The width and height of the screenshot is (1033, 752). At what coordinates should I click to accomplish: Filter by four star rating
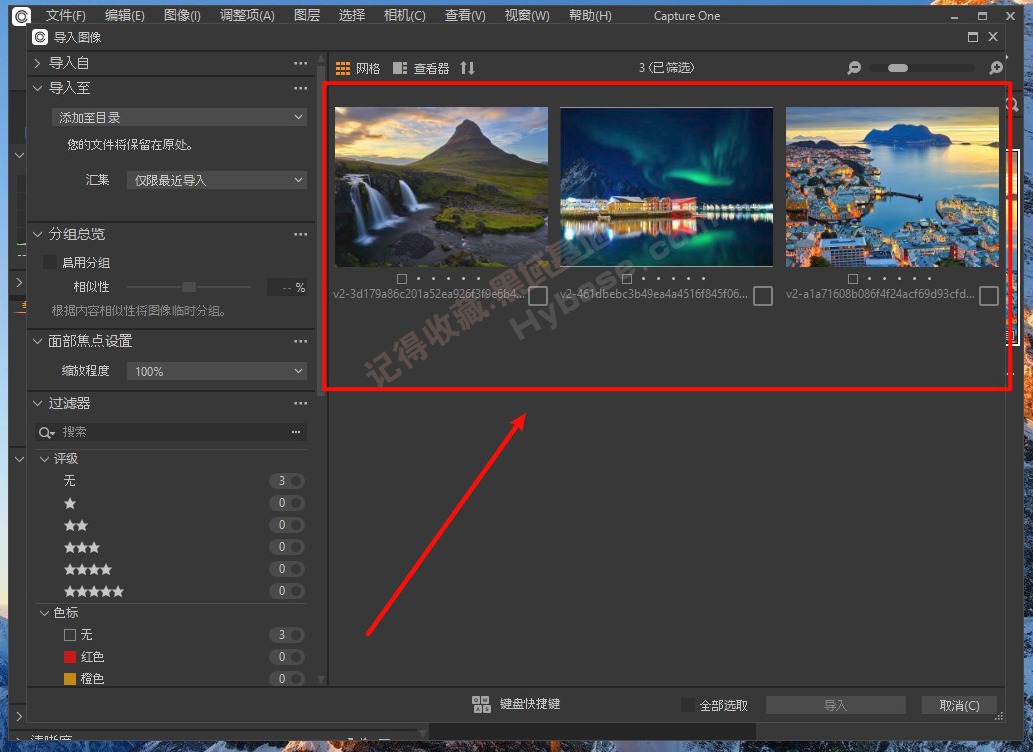tap(88, 569)
